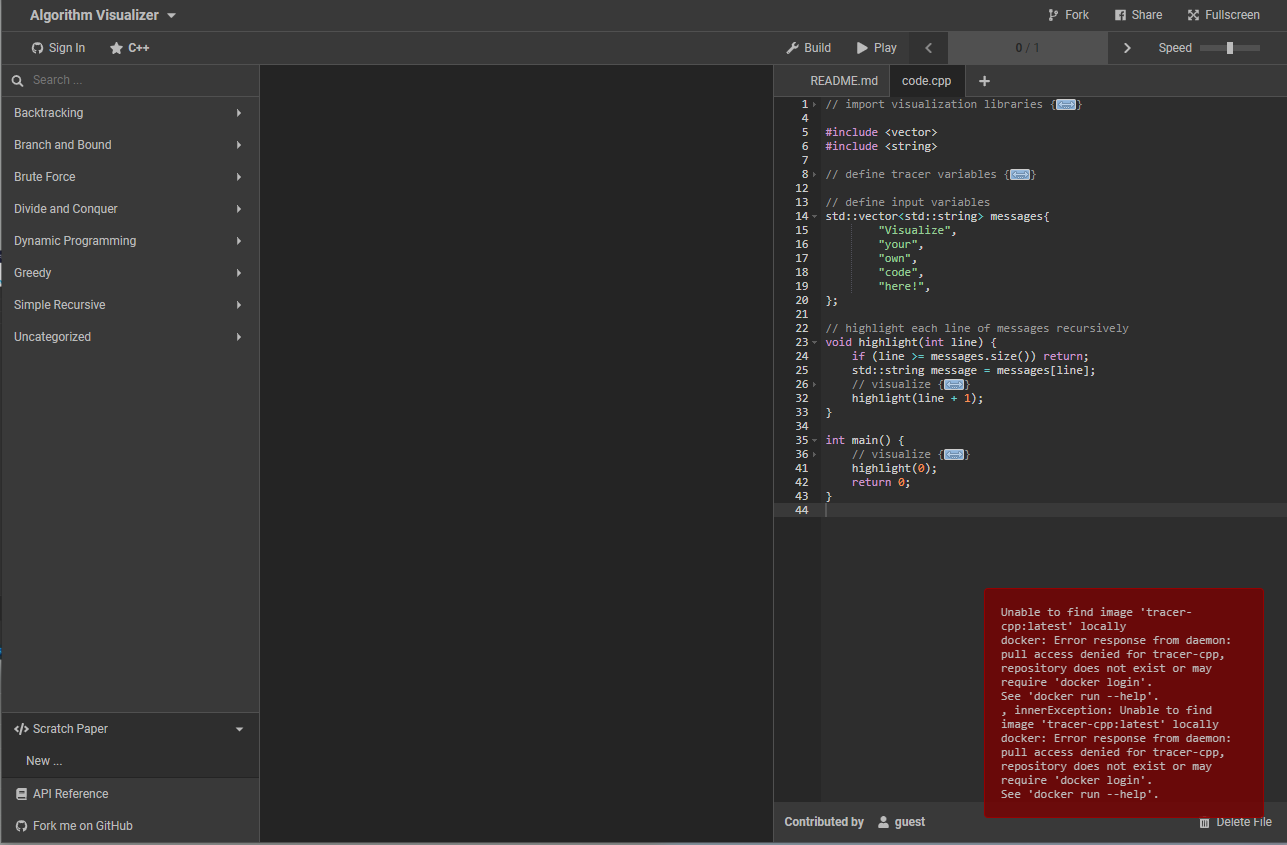Click the algorithm Search input field
Screen dimensions: 1287x845
(x=140, y=80)
